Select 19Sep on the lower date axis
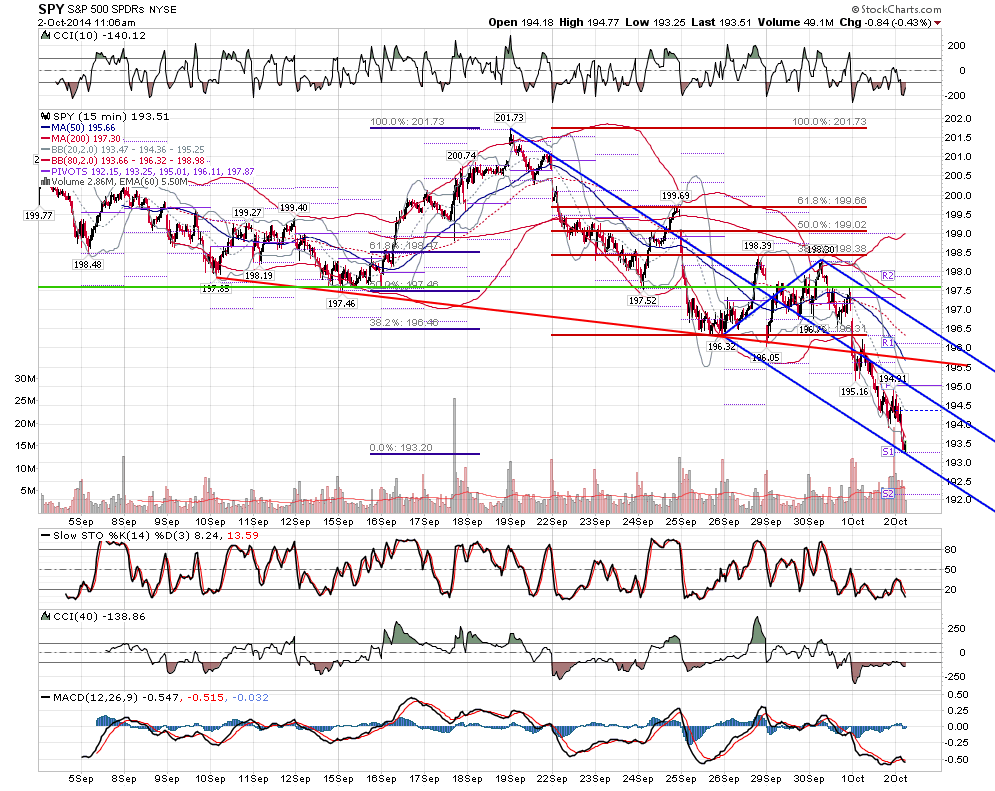995x791 pixels. (x=510, y=778)
